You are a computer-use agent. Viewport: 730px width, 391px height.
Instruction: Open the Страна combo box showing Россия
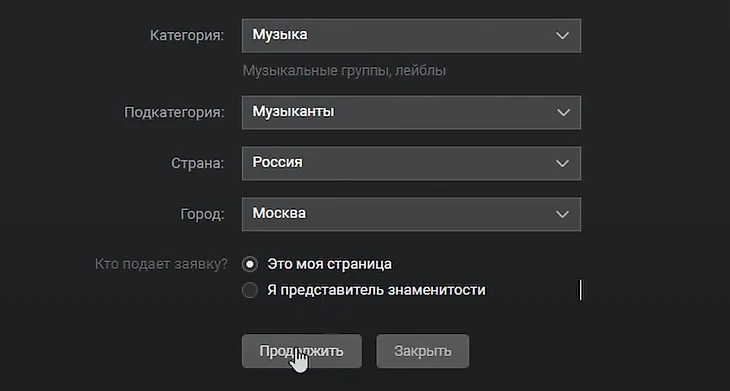coord(411,163)
